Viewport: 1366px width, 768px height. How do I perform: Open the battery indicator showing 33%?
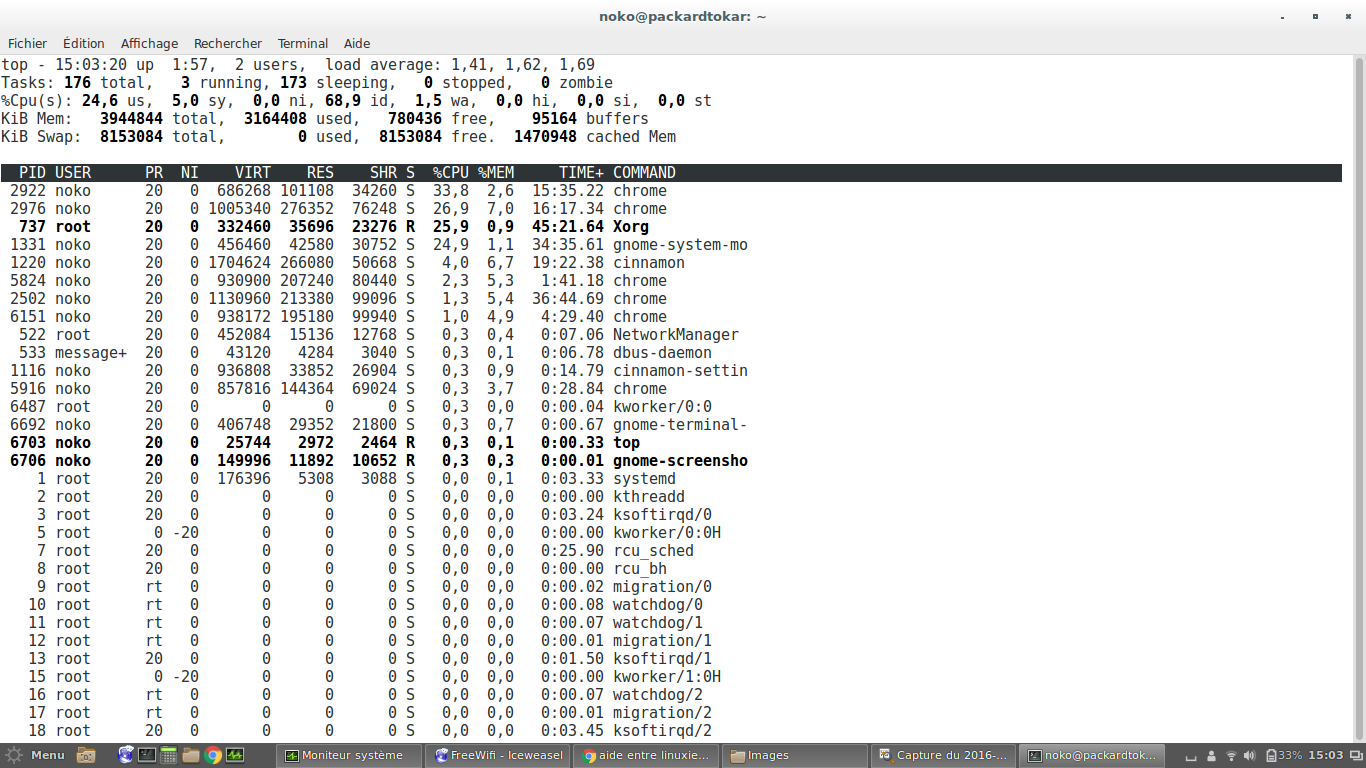pyautogui.click(x=1284, y=756)
